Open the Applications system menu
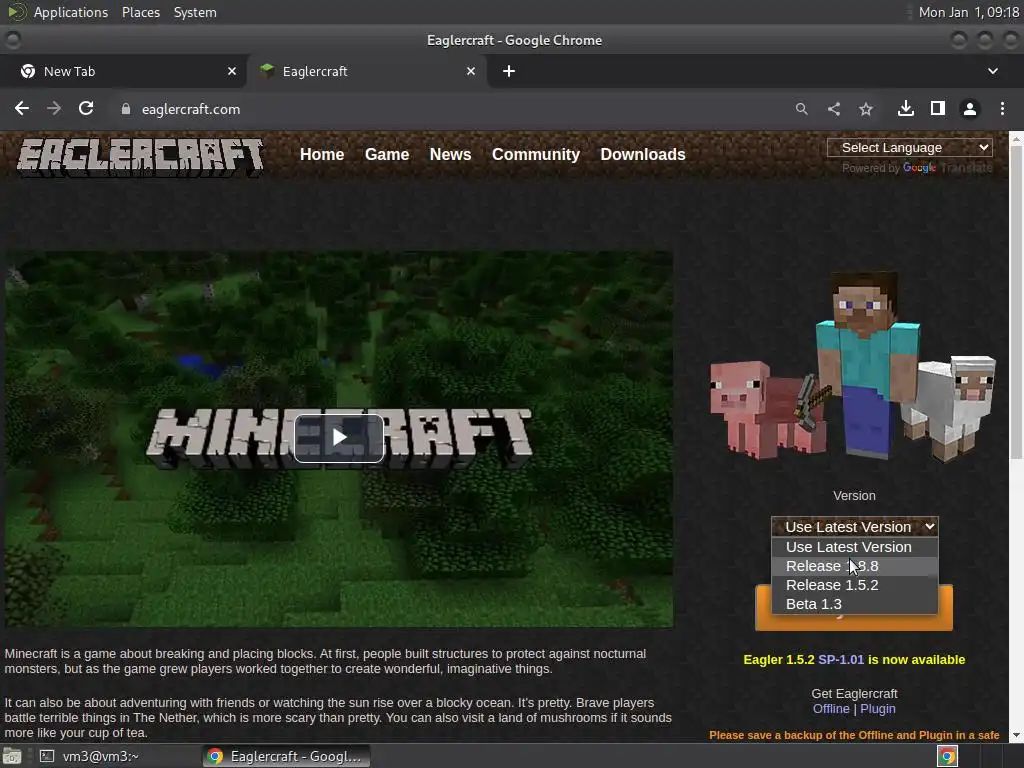 [x=71, y=12]
